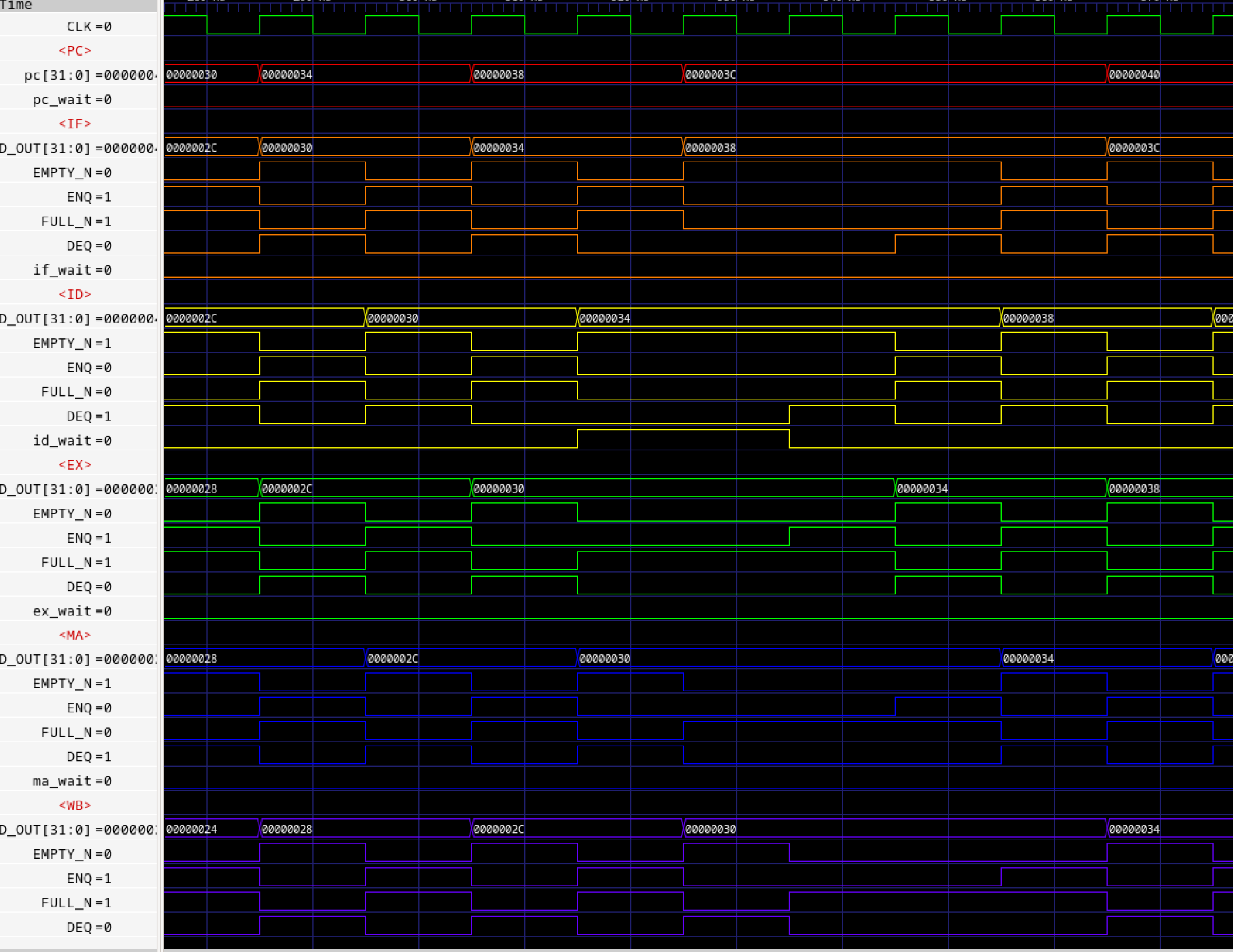Click WB waveform value 00000024
The height and width of the screenshot is (952, 1233).
[x=191, y=829]
